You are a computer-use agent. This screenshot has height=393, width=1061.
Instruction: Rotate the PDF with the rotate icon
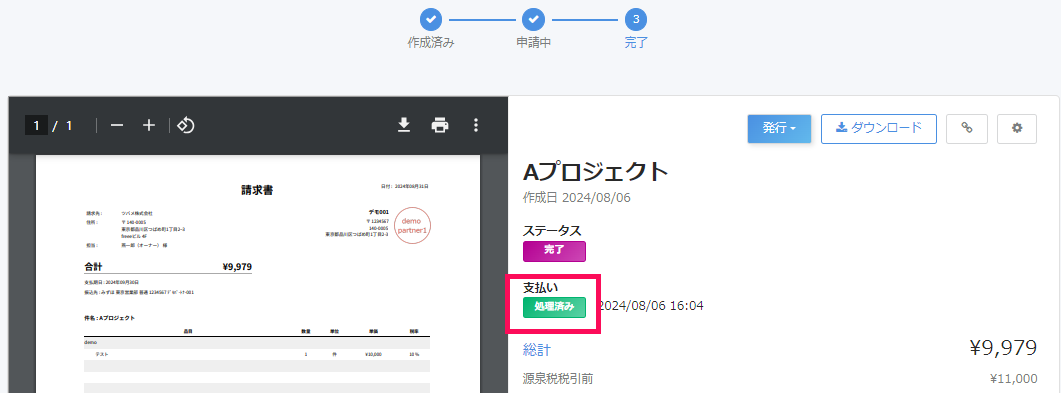point(185,126)
